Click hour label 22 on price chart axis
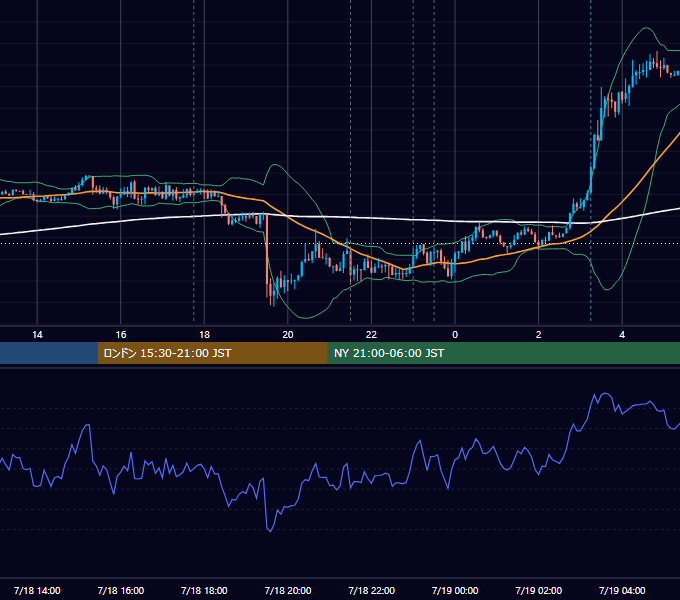680x600 pixels. [372, 335]
